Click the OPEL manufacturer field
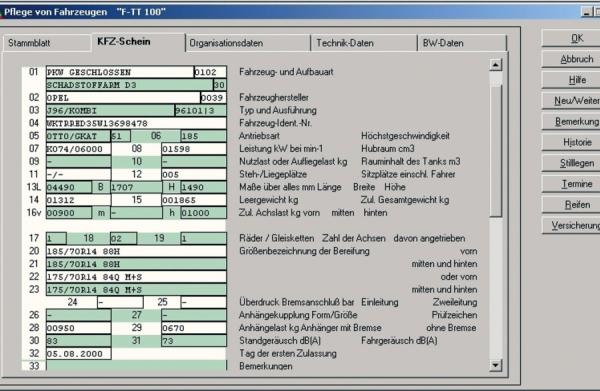This screenshot has width=600, height=391. click(123, 98)
